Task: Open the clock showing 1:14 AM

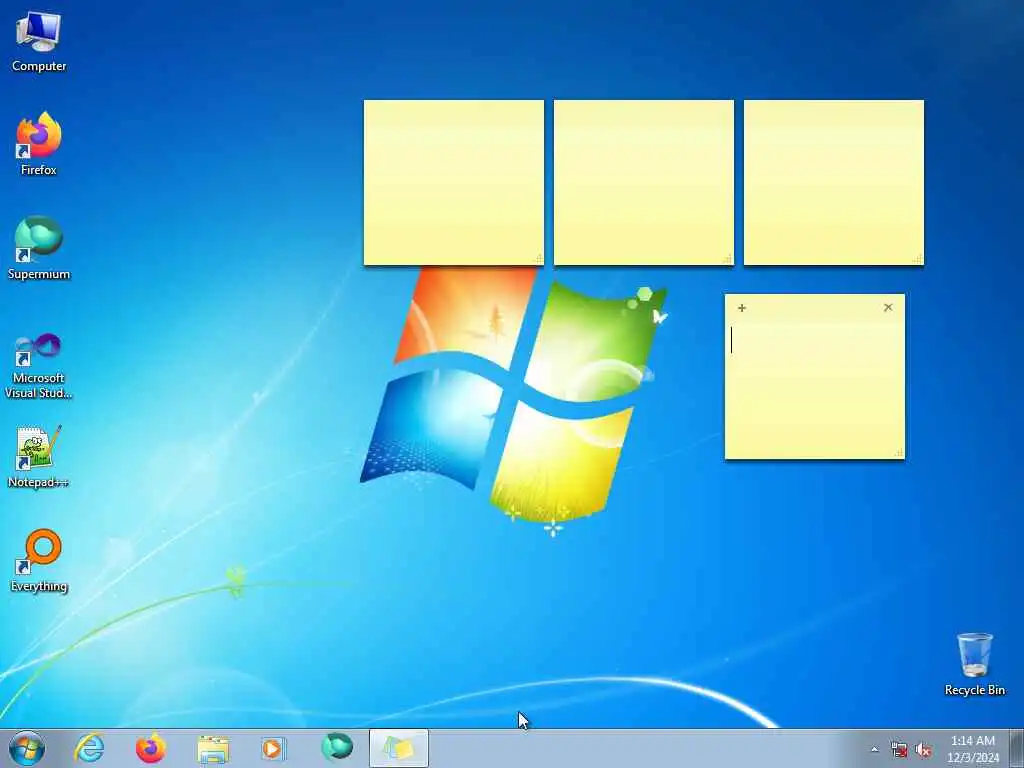Action: click(x=973, y=748)
